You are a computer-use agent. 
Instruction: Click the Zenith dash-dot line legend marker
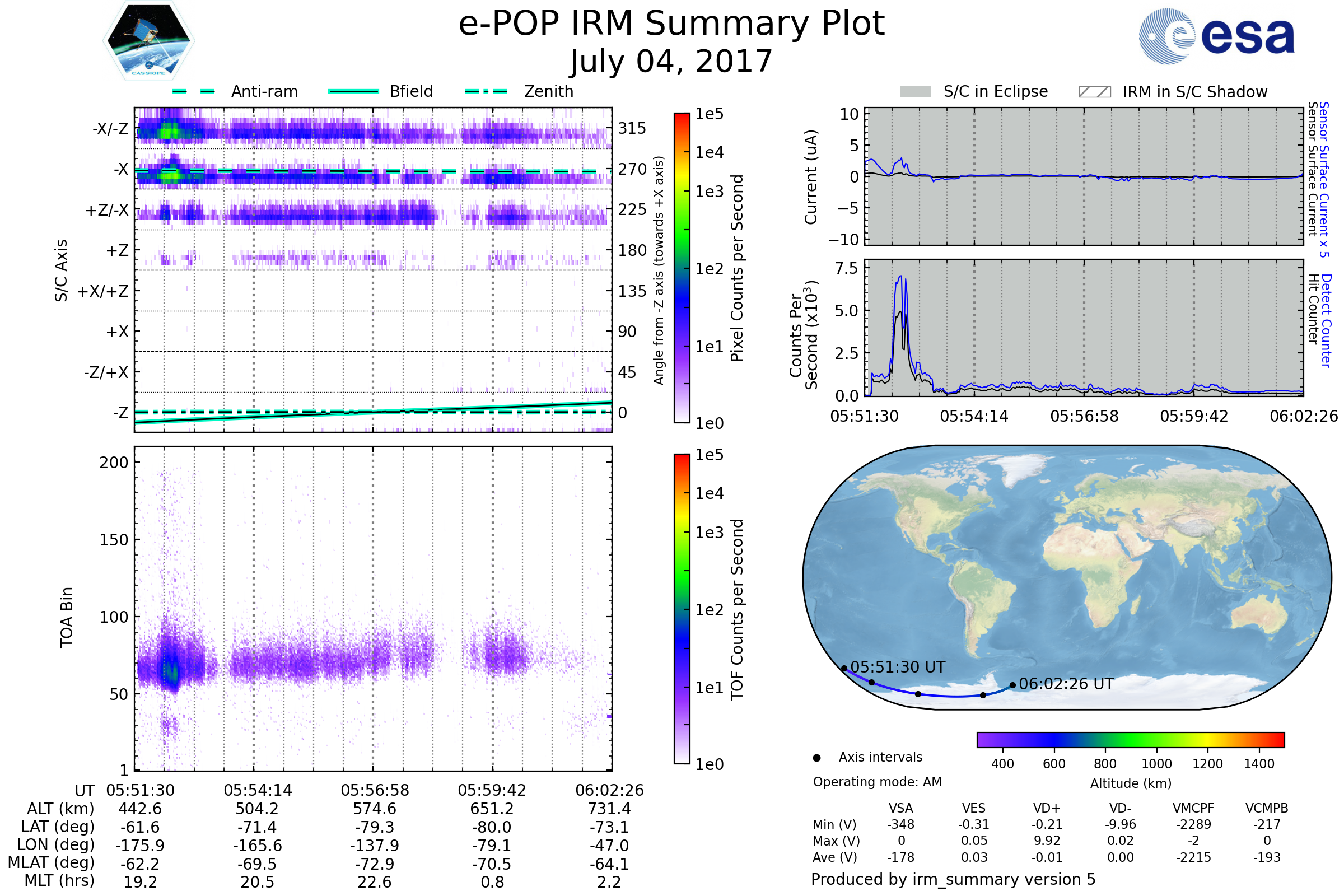coord(486,91)
